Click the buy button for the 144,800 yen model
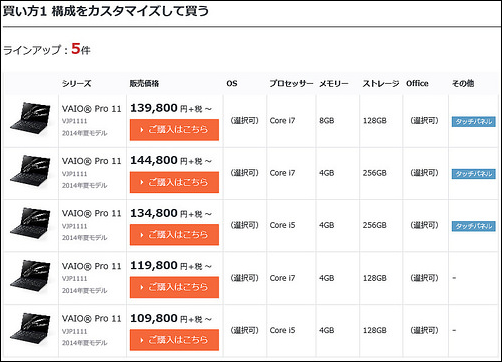 tap(174, 182)
